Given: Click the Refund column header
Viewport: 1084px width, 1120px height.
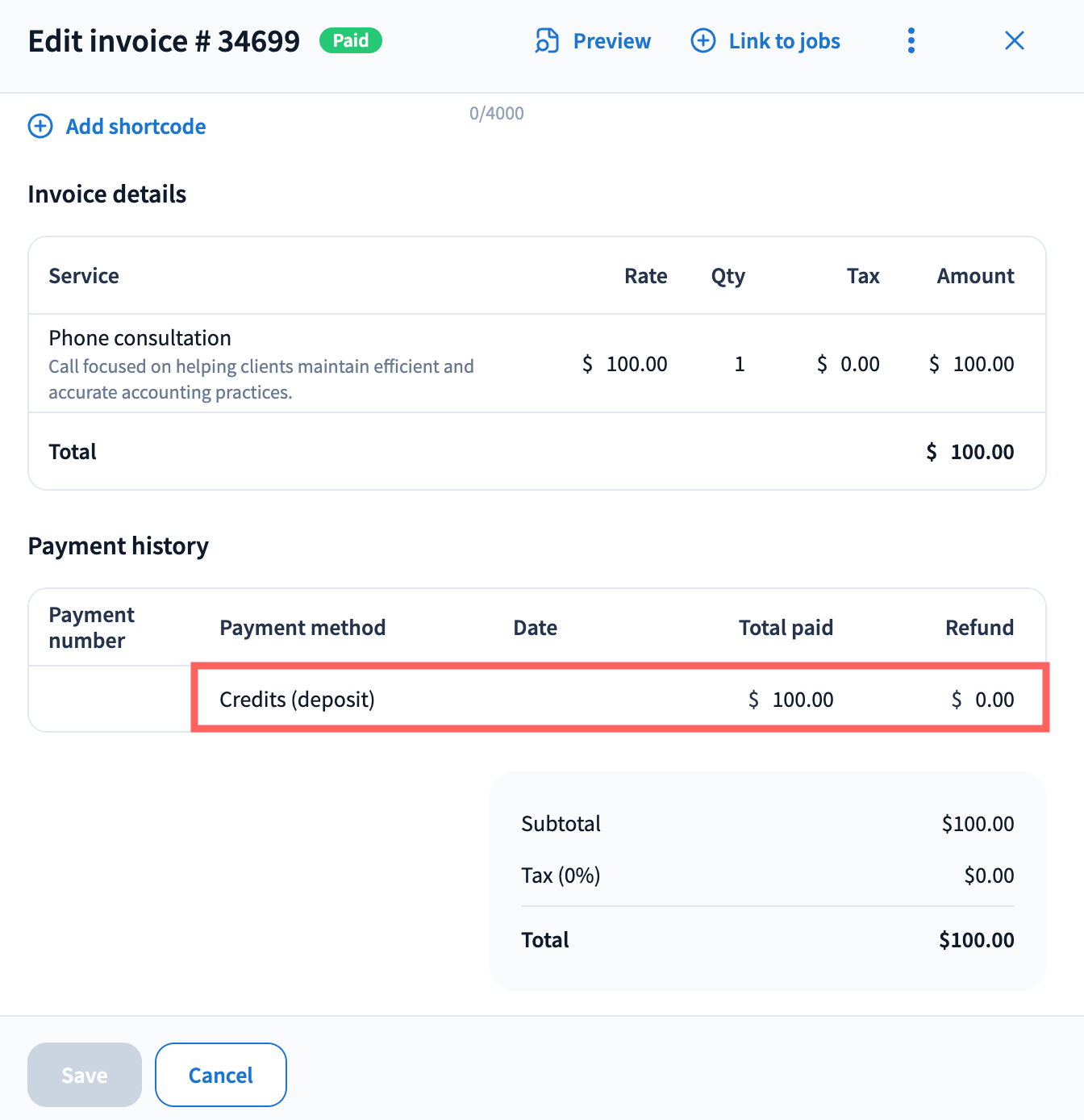Looking at the screenshot, I should click(x=978, y=628).
